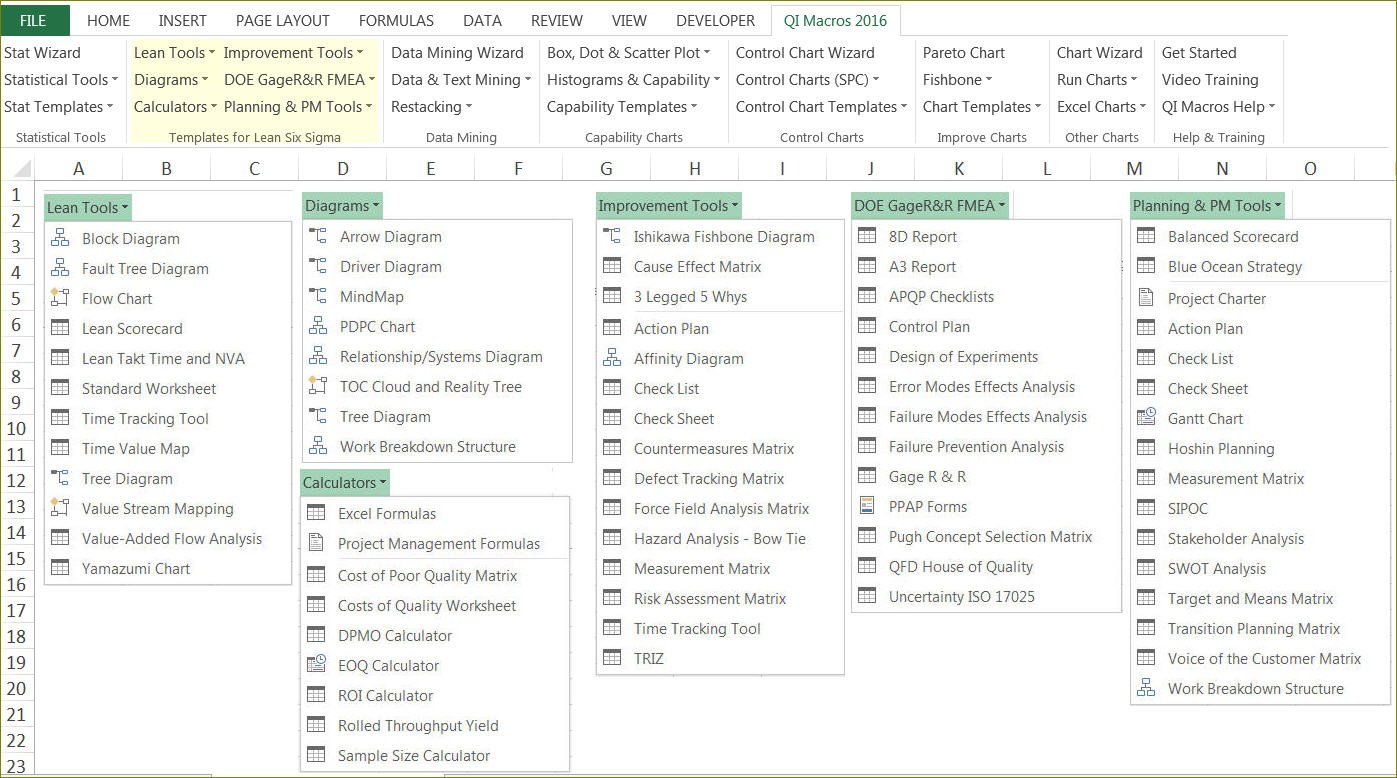
Task: Select column header M
Action: 1134,169
